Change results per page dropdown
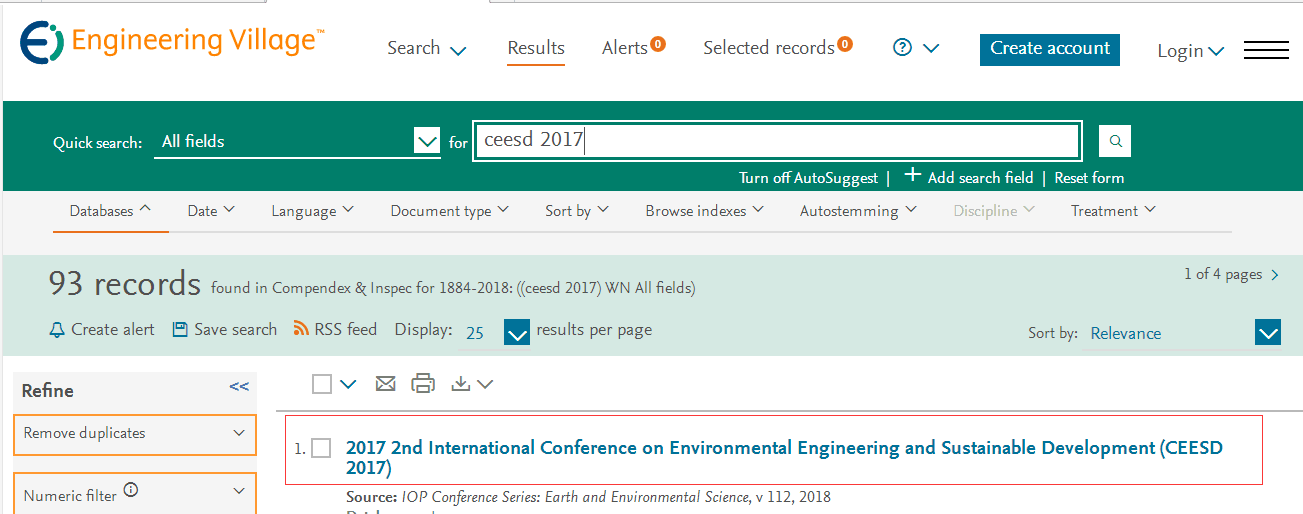Viewport: 1303px width, 514px height. 516,332
